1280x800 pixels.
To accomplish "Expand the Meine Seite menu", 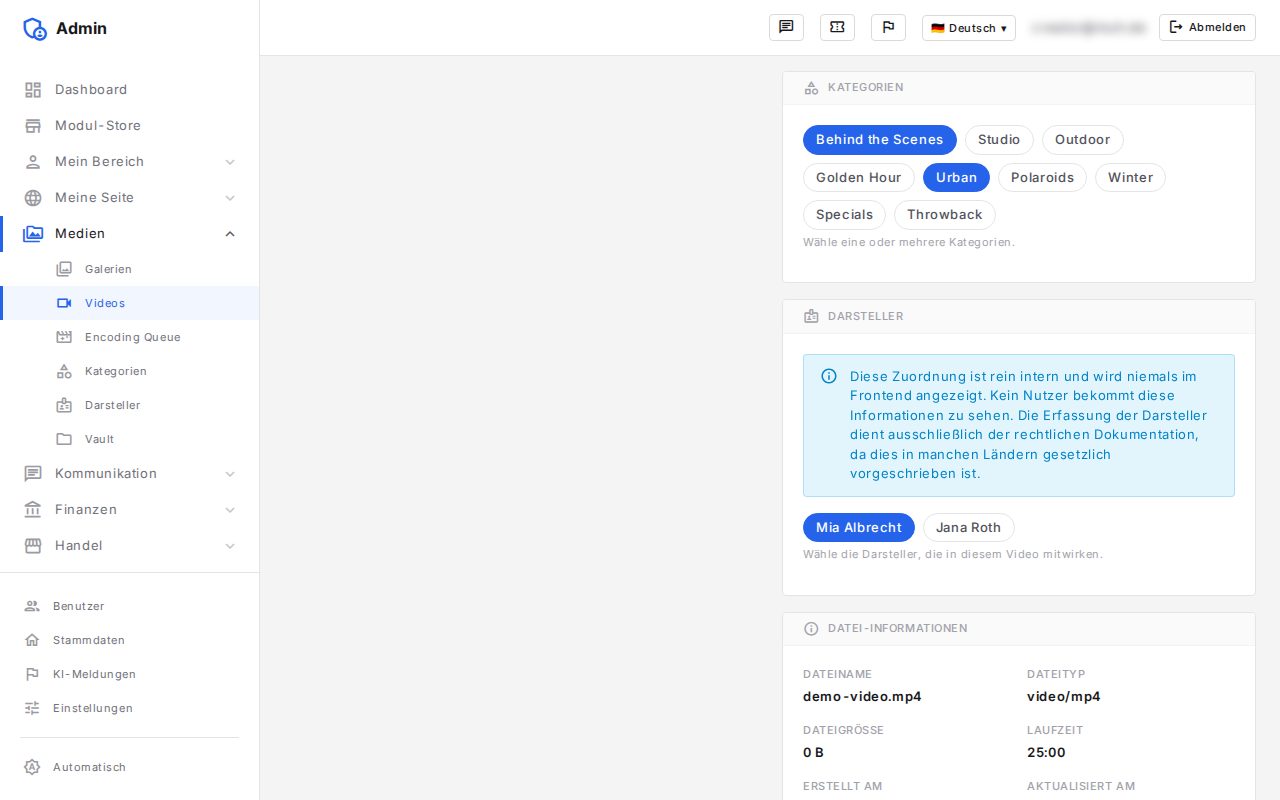I will point(130,198).
